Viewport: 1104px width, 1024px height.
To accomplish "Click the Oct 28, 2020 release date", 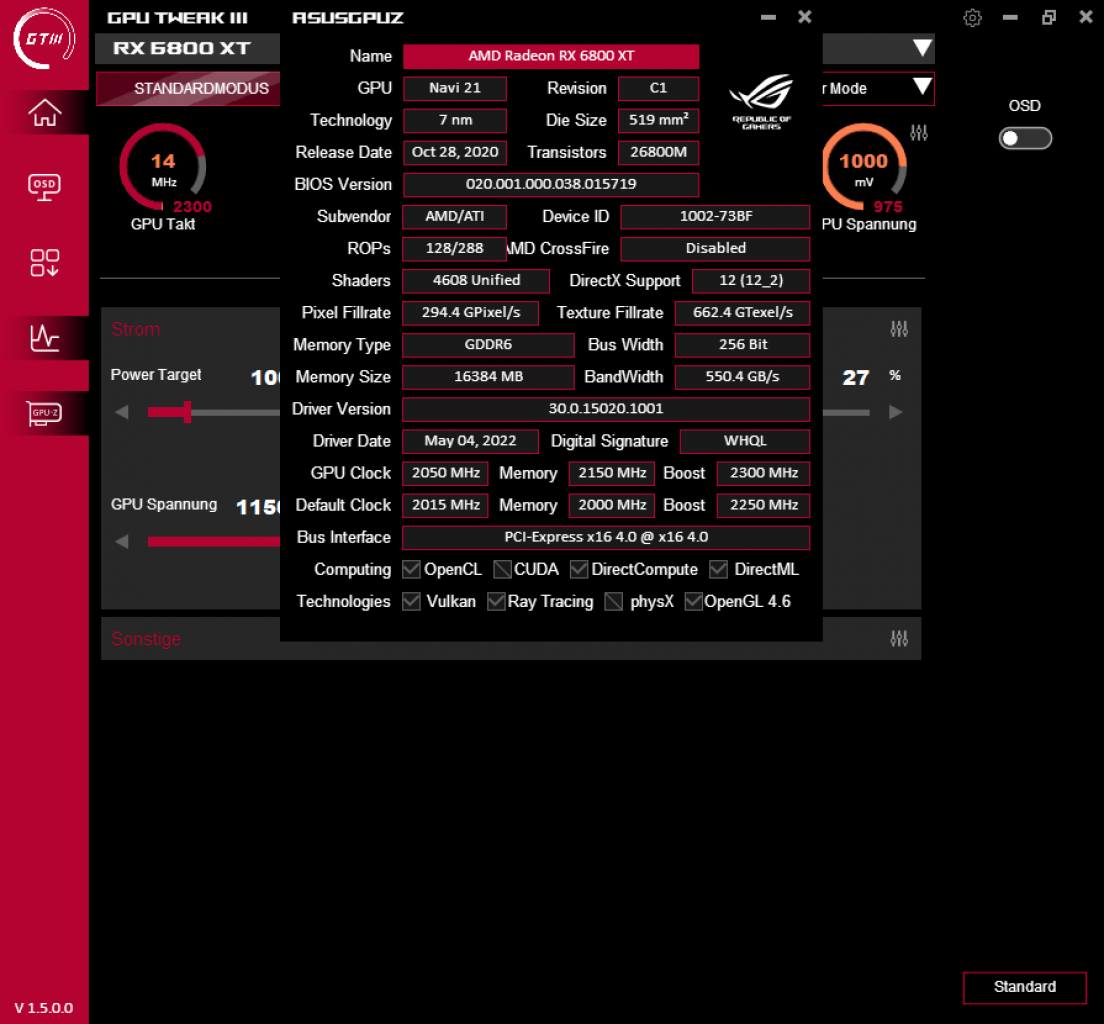I will click(455, 152).
